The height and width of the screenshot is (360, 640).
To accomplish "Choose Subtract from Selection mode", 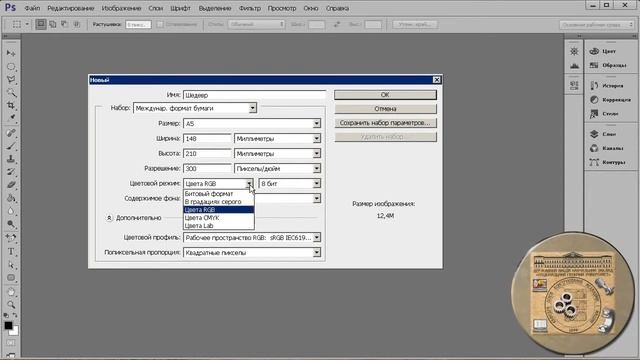I will (64, 24).
